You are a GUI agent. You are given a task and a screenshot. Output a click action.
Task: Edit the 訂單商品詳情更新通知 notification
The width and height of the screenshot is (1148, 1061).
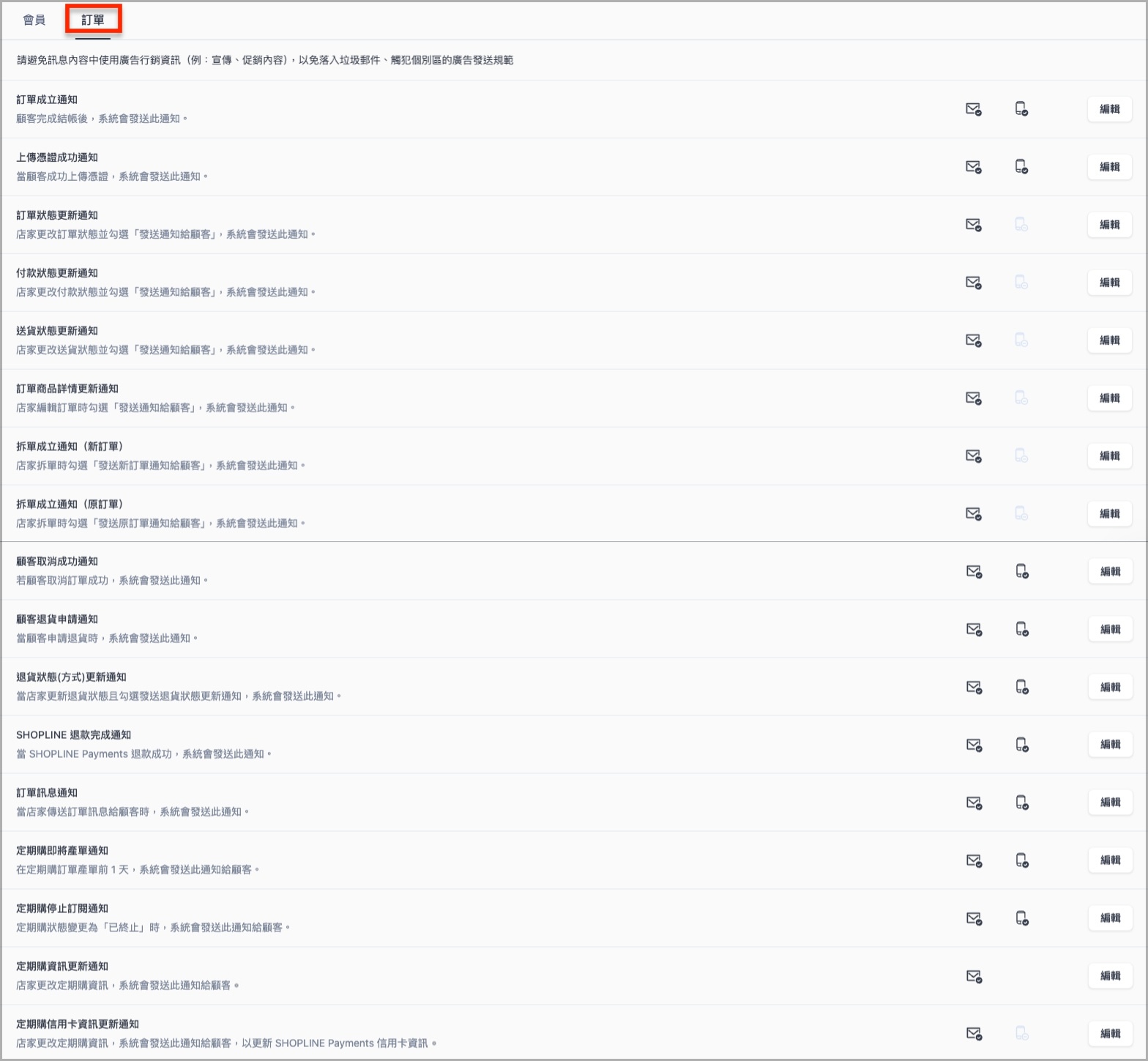pyautogui.click(x=1110, y=398)
